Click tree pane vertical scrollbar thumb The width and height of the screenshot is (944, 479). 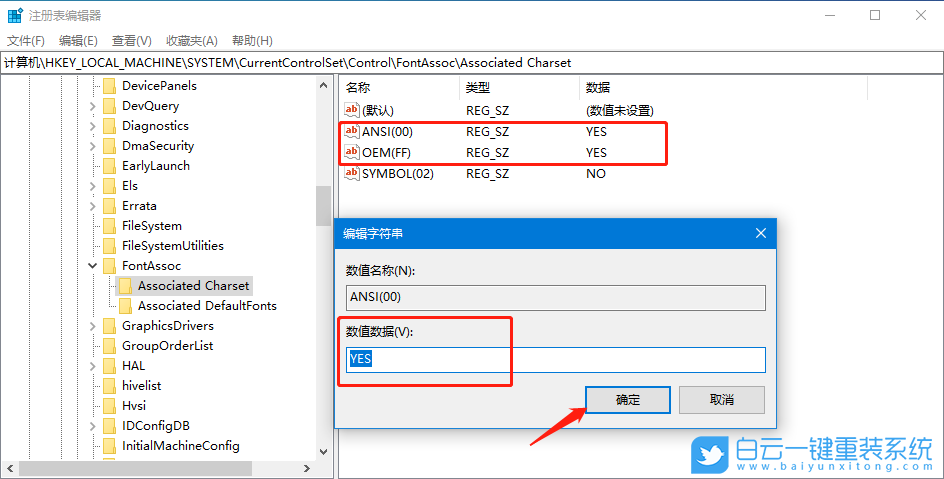pos(324,206)
